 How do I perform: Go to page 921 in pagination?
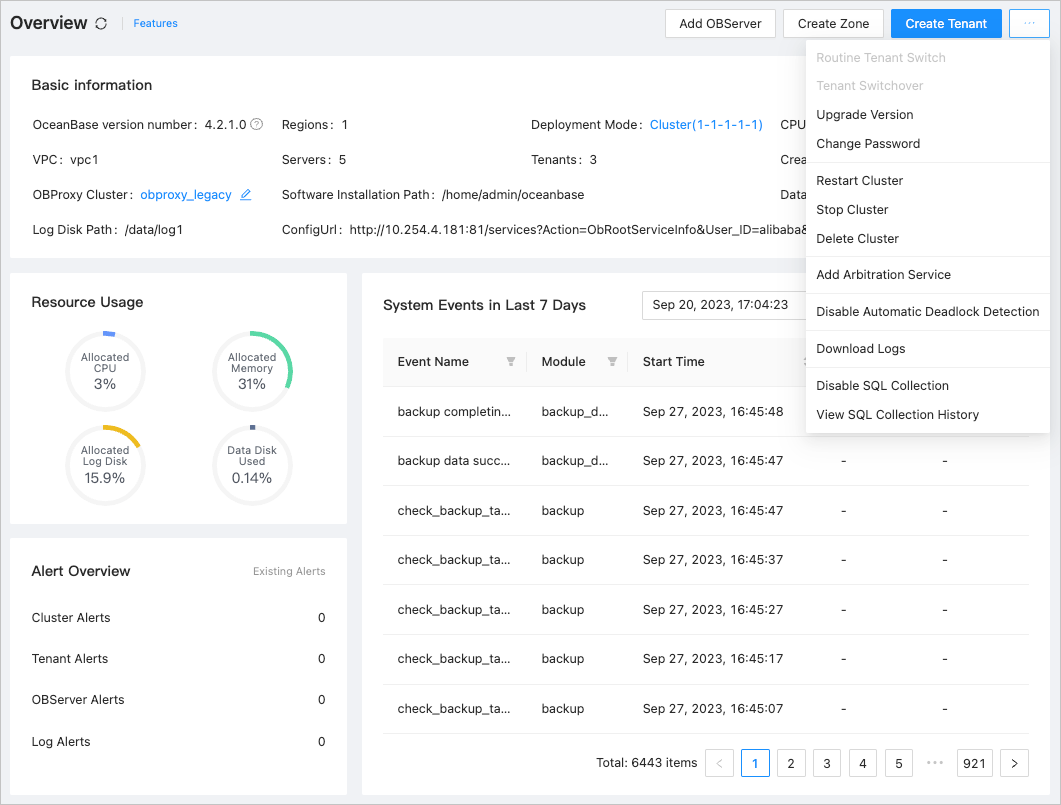click(x=974, y=764)
